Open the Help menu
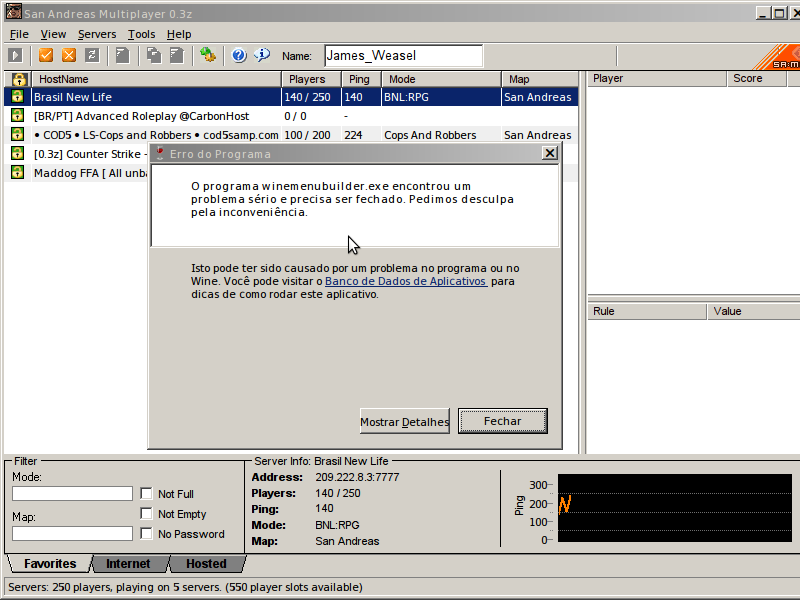The image size is (800, 600). (179, 34)
